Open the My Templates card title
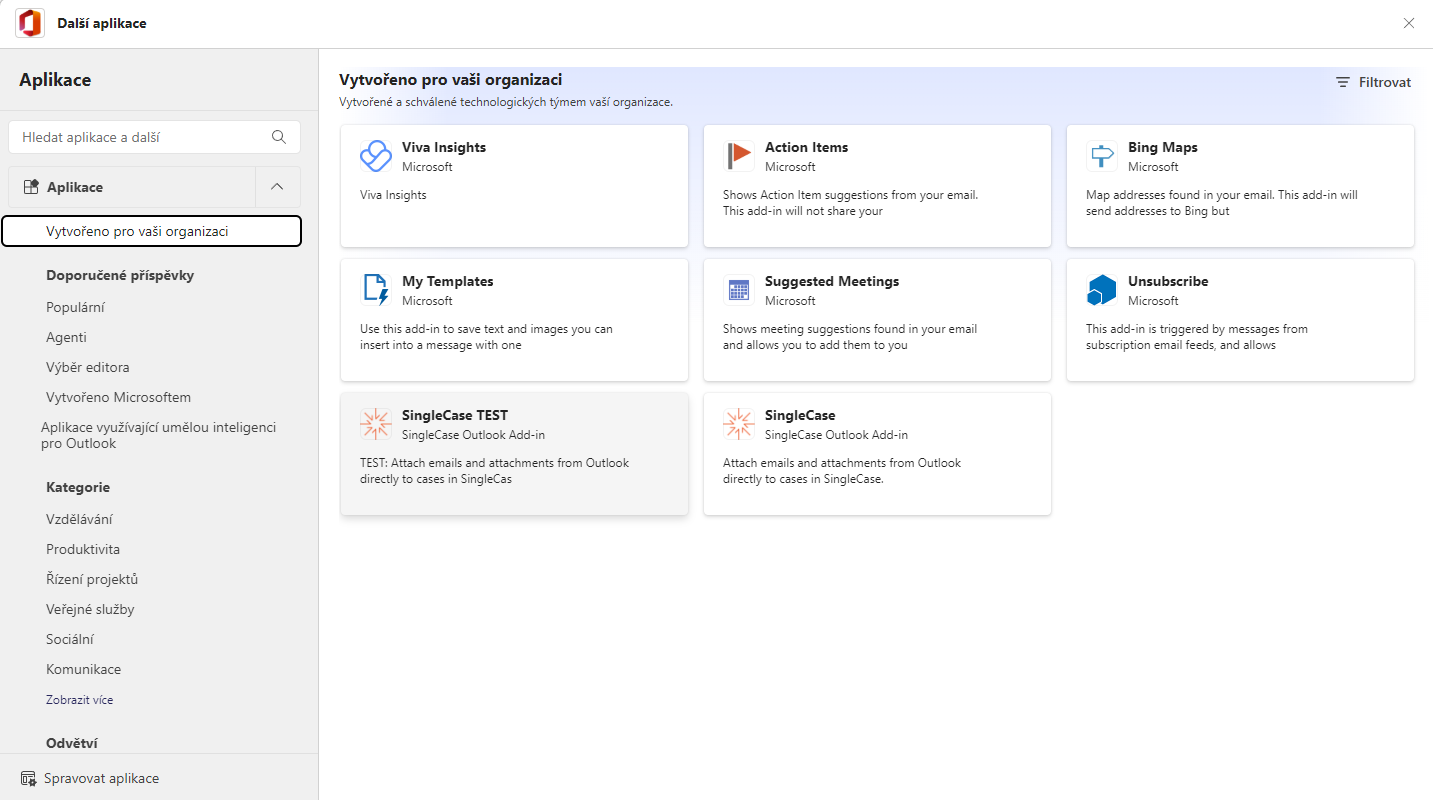Viewport: 1433px width, 800px height. click(x=448, y=281)
